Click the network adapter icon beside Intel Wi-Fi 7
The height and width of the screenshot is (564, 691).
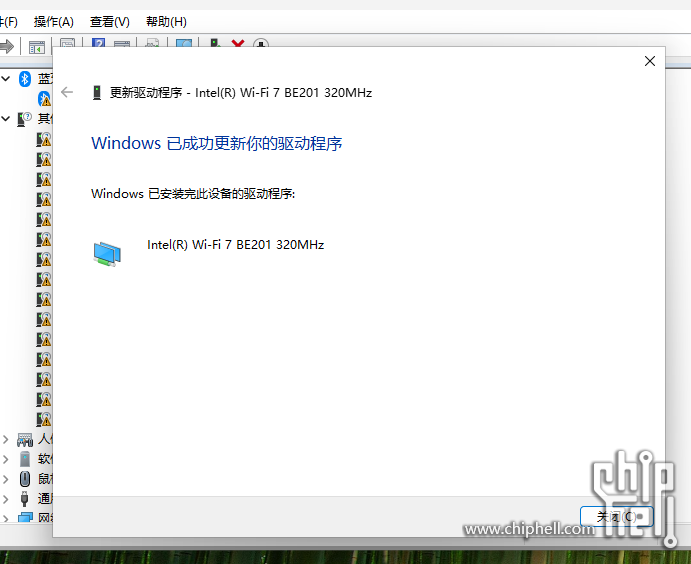107,253
